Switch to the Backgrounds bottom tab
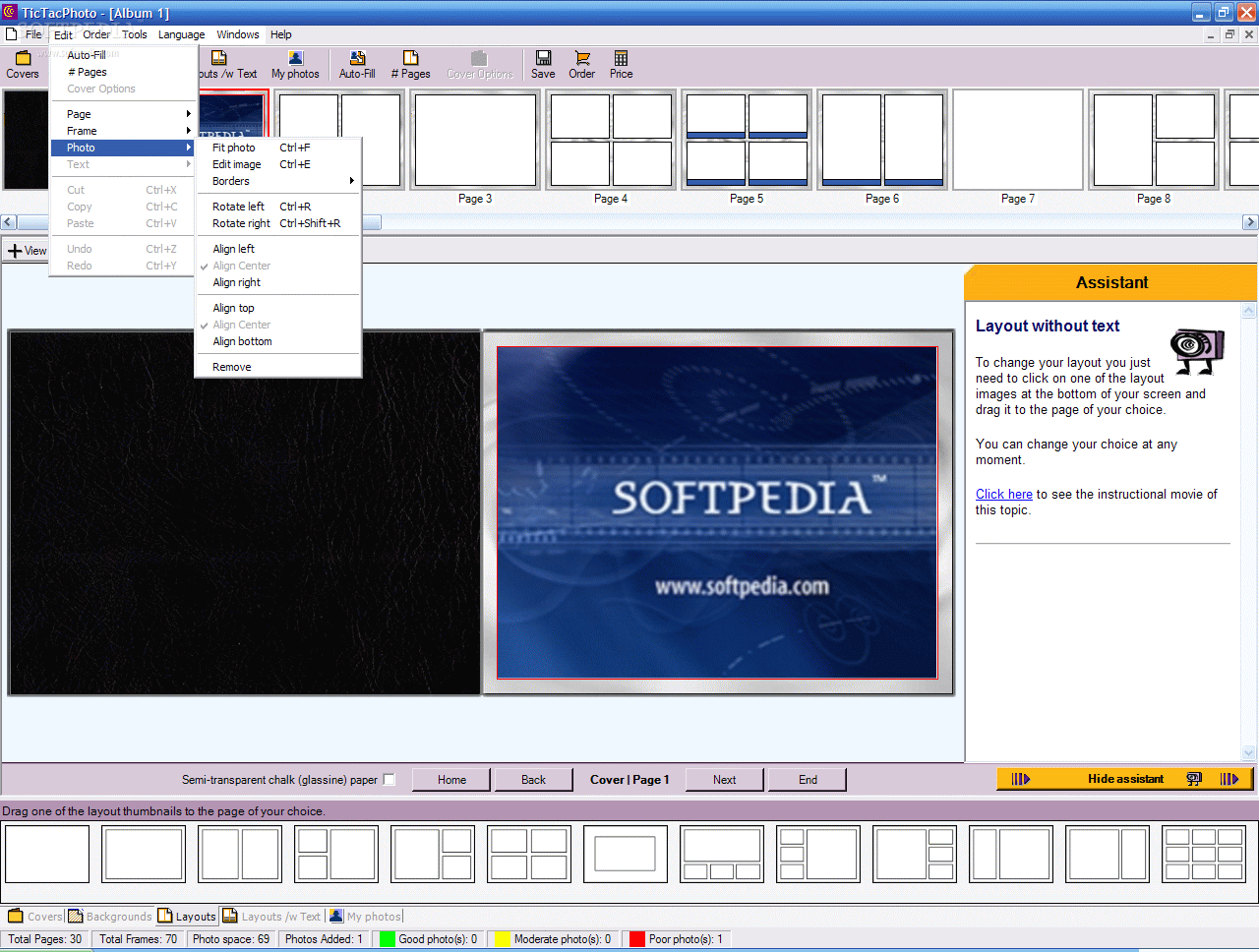This screenshot has height=952, width=1259. tap(110, 917)
